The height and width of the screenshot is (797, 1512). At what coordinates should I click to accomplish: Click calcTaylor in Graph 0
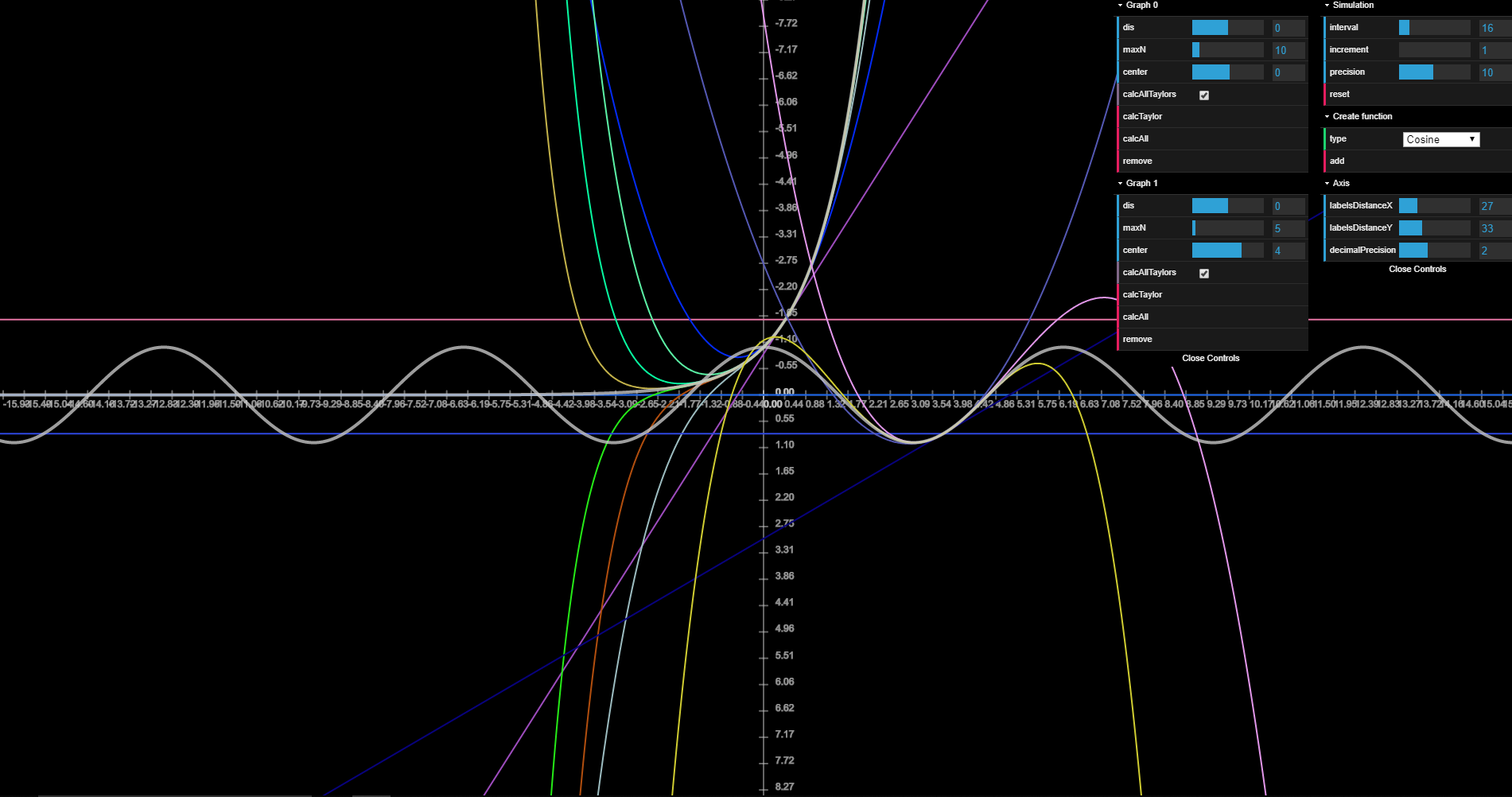(1212, 116)
